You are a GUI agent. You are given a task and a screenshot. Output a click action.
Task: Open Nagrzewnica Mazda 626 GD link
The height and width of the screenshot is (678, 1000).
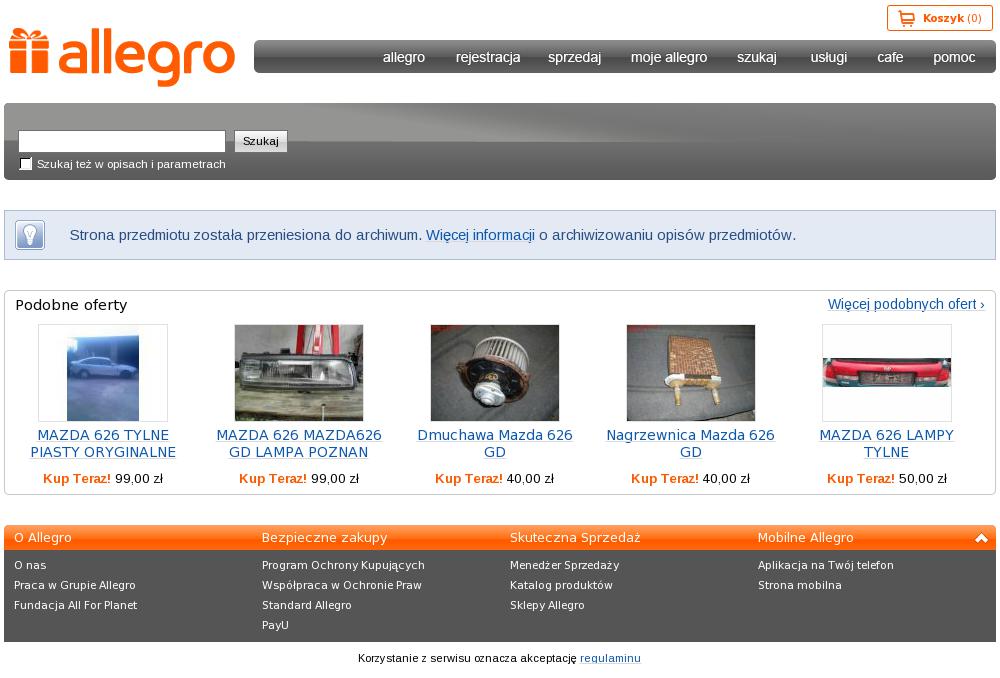click(691, 443)
